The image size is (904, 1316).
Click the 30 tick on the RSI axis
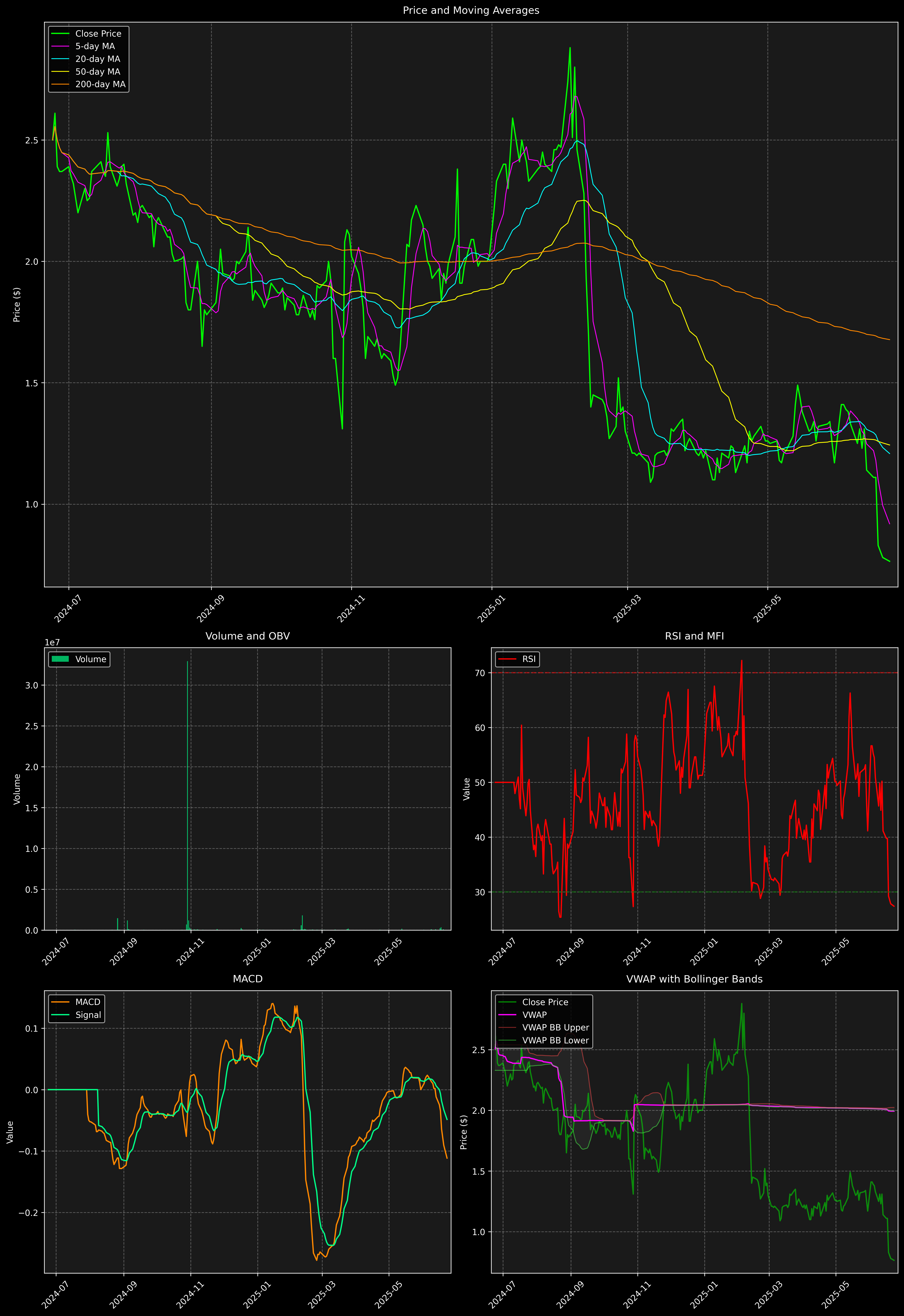click(480, 892)
